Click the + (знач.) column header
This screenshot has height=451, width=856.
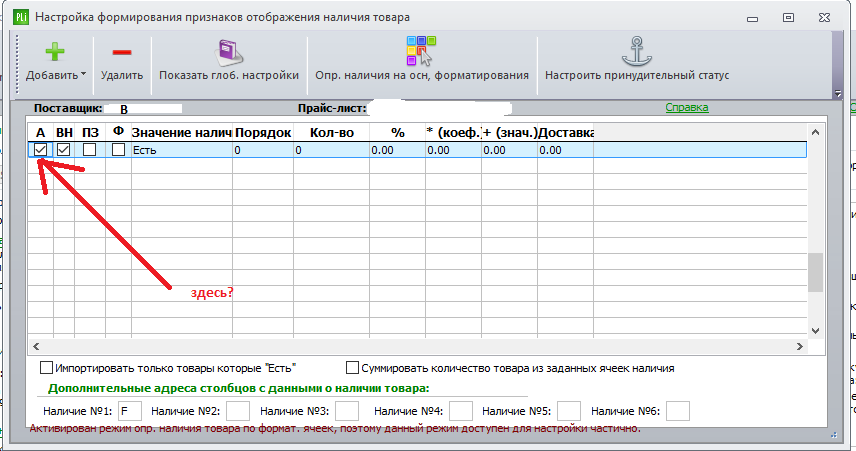510,133
